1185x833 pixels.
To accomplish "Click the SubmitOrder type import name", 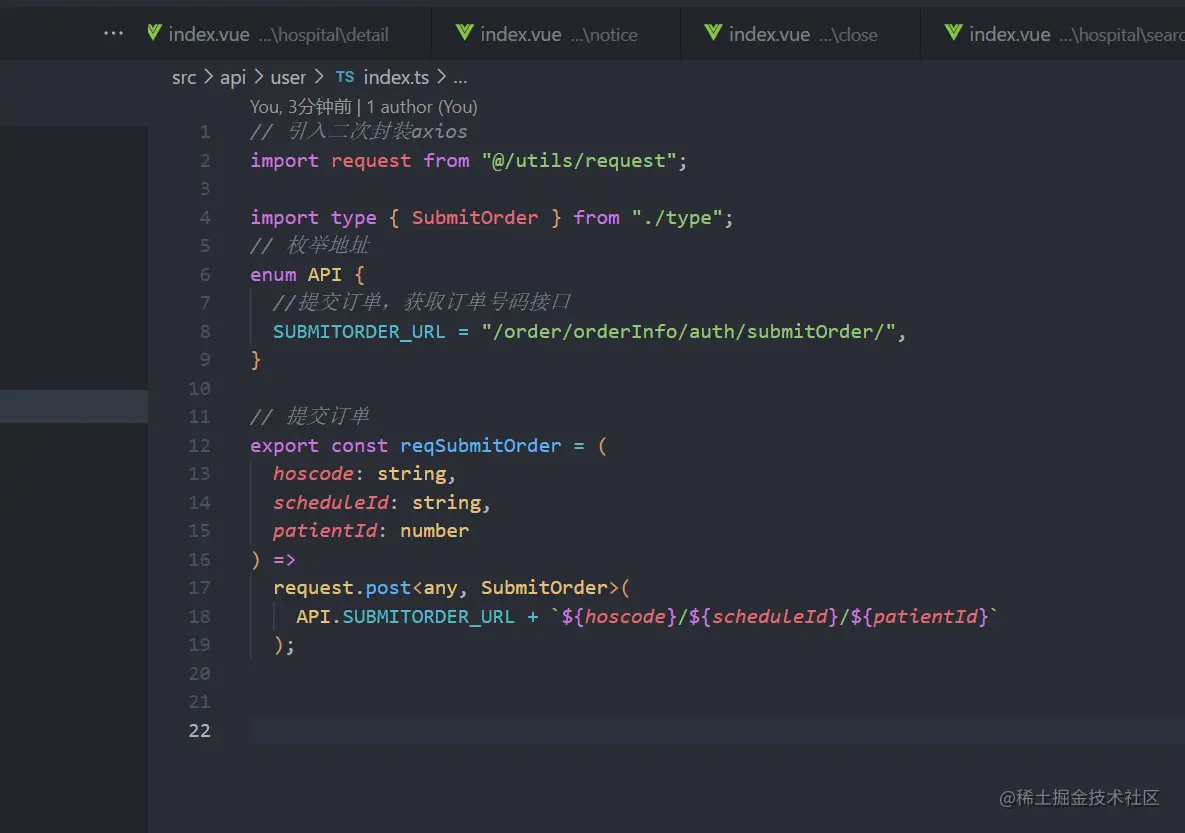I will click(x=475, y=218).
